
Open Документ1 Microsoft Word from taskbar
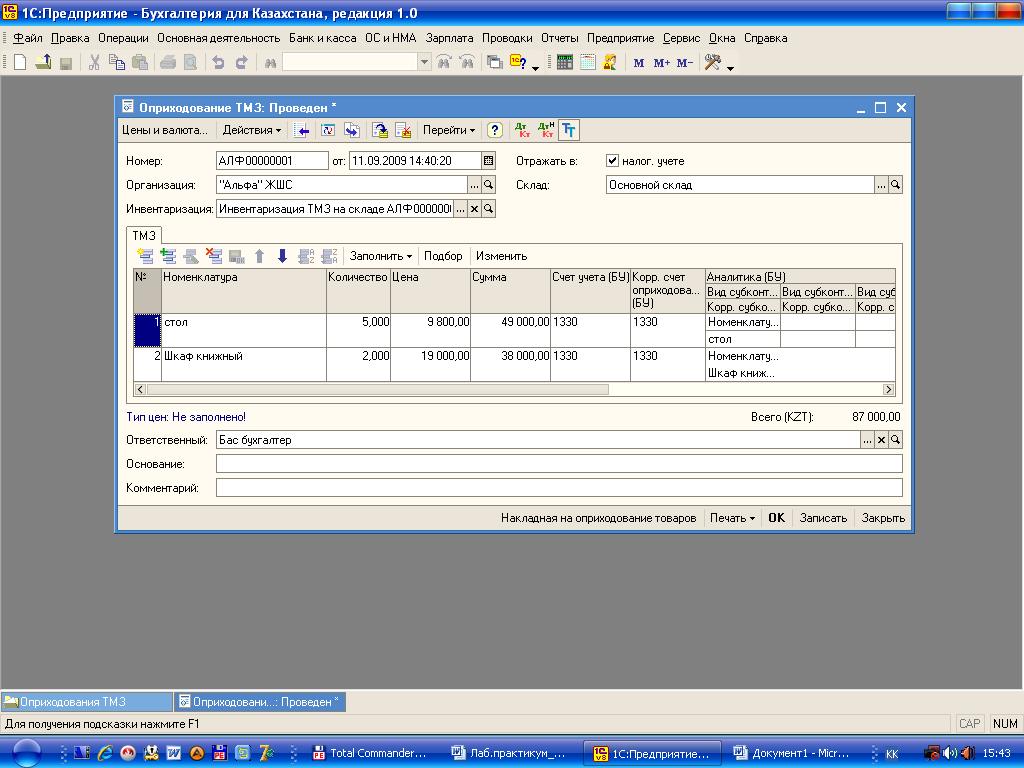click(791, 753)
